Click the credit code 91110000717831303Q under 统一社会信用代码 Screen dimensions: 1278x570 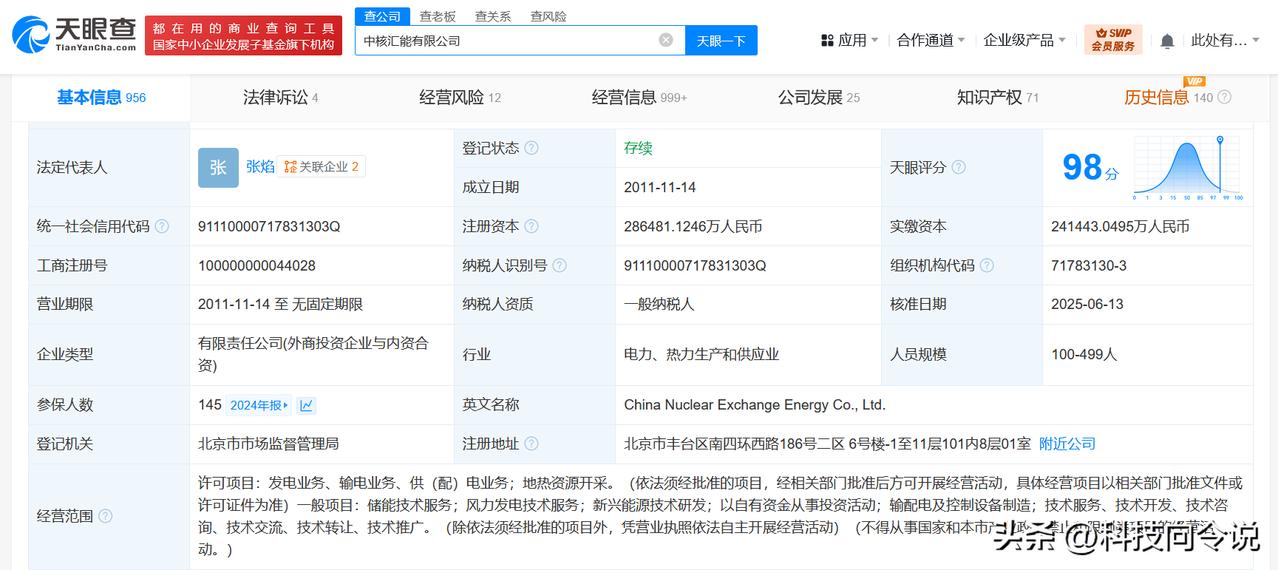click(269, 227)
